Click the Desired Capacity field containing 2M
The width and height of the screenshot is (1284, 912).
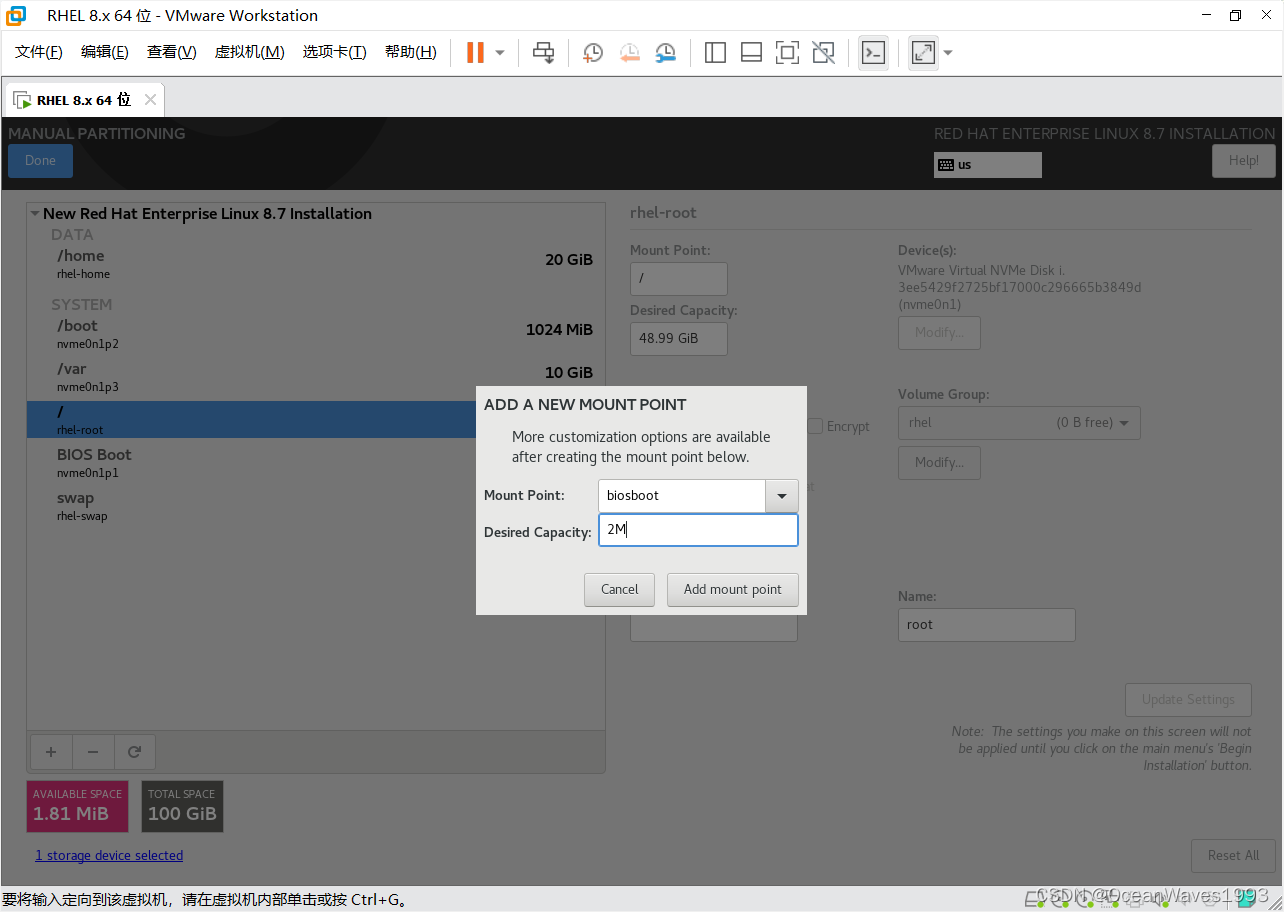point(698,530)
